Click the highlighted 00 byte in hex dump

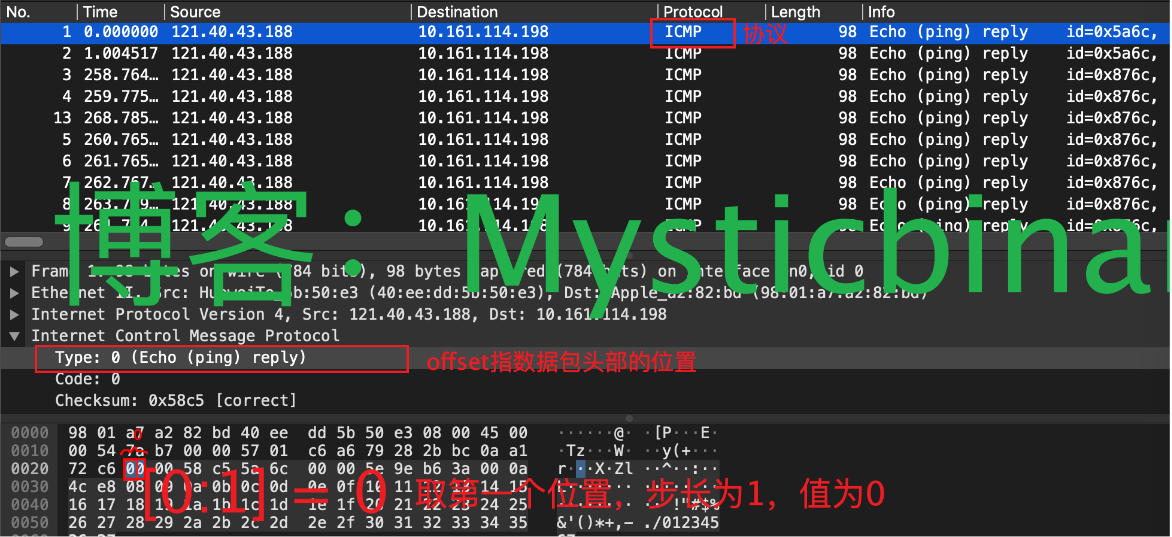point(134,469)
